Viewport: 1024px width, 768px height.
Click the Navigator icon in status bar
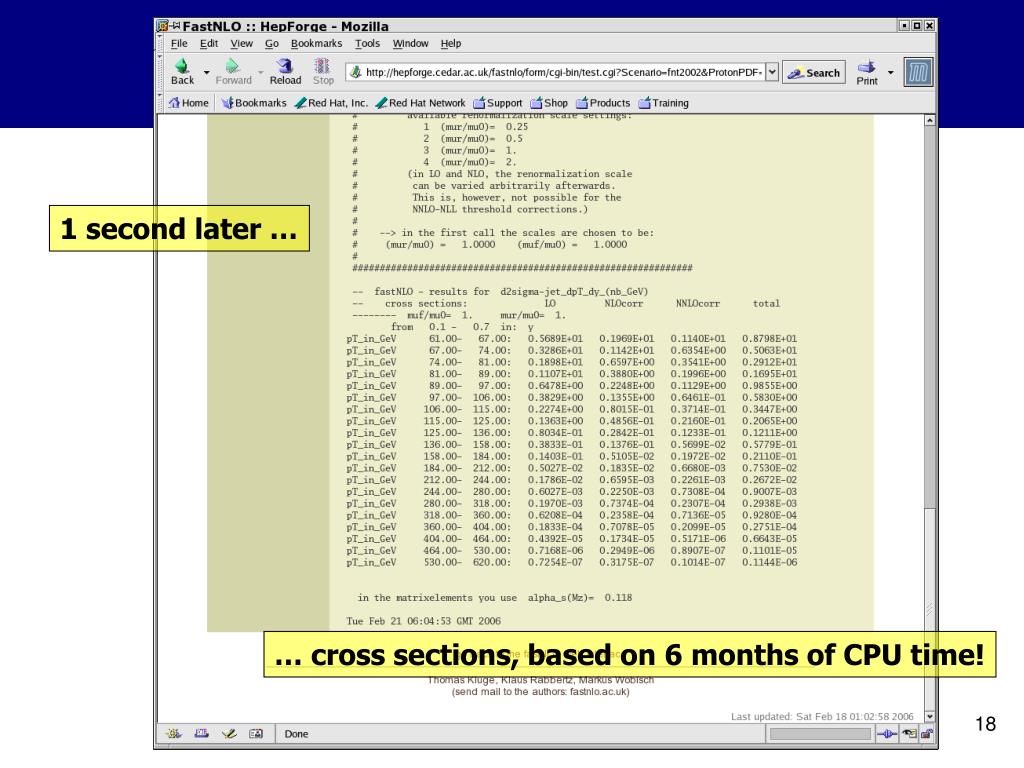(174, 733)
